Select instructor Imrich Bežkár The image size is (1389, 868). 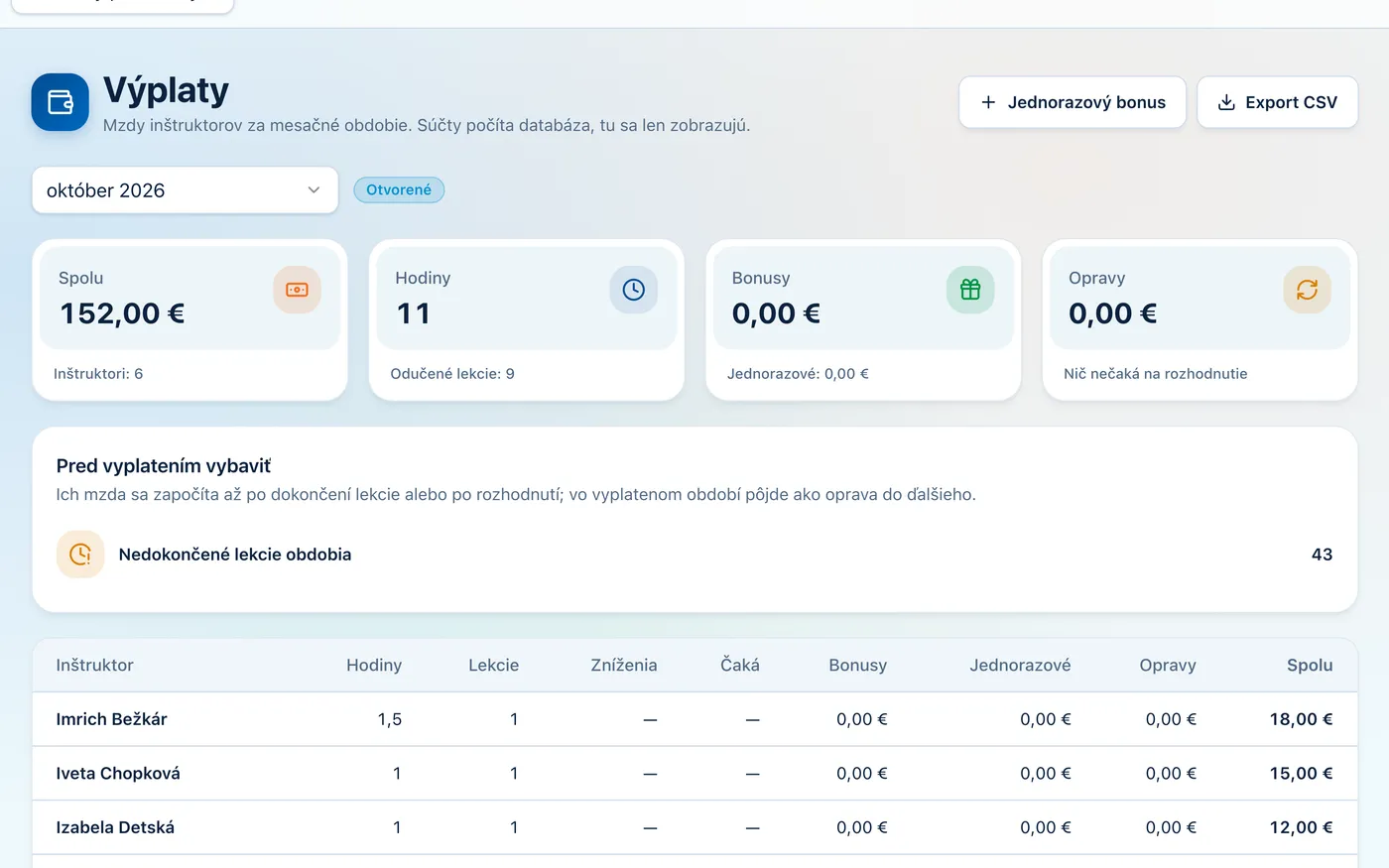(x=111, y=719)
